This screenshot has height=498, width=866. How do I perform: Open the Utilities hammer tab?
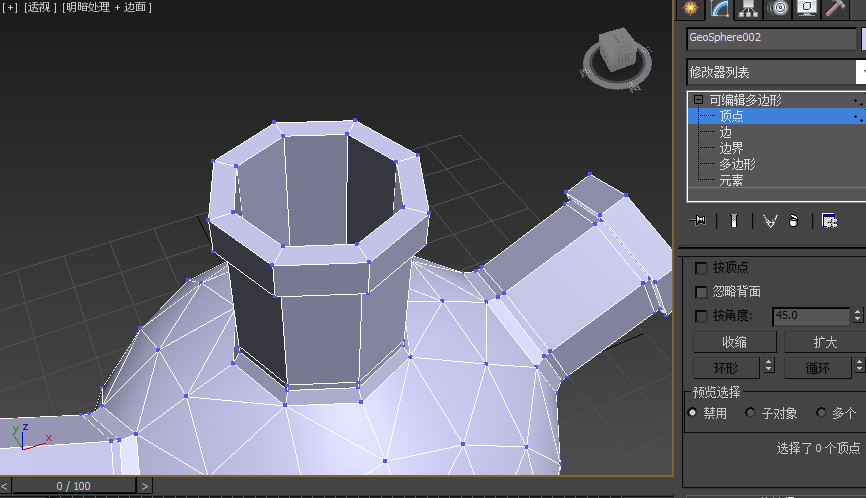pos(836,8)
